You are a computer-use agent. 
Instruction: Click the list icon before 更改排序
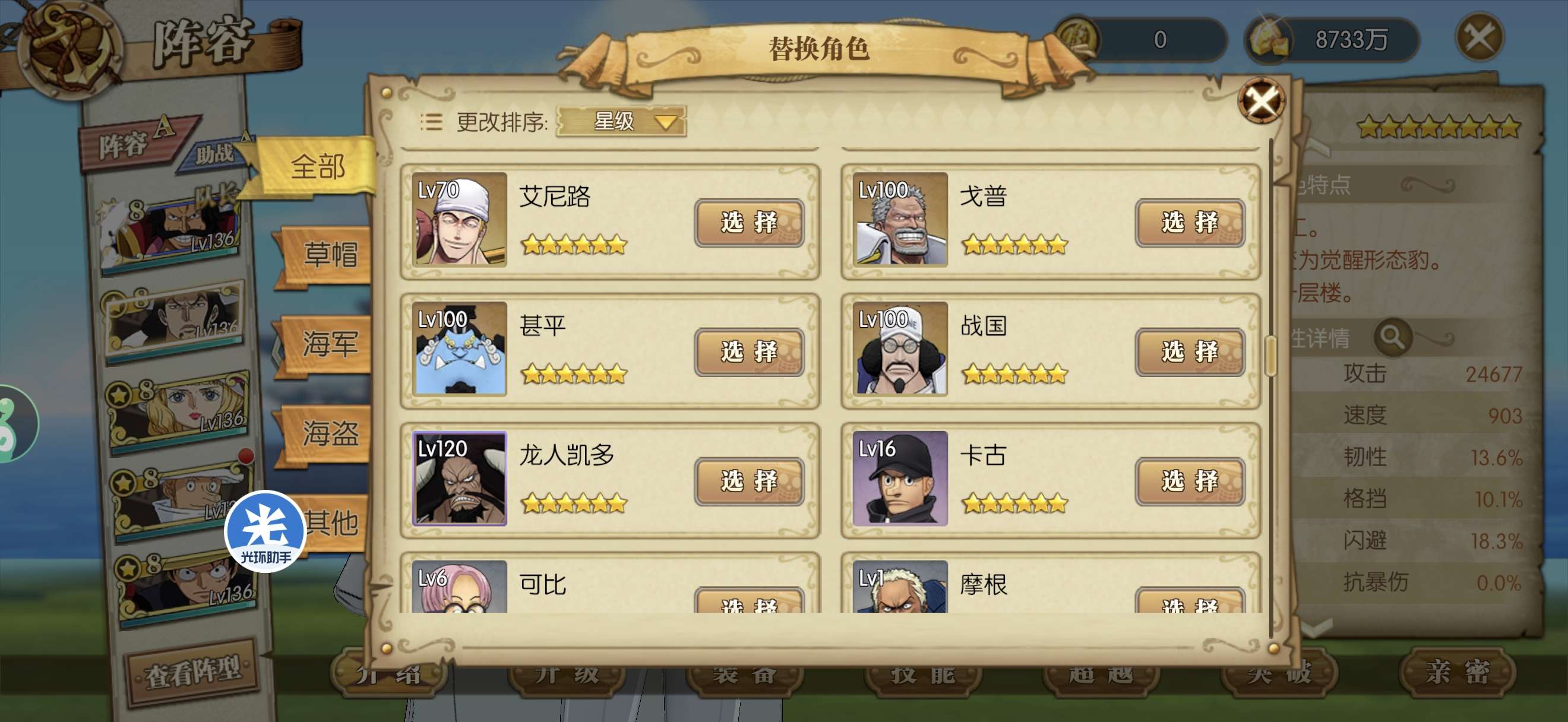tap(432, 122)
